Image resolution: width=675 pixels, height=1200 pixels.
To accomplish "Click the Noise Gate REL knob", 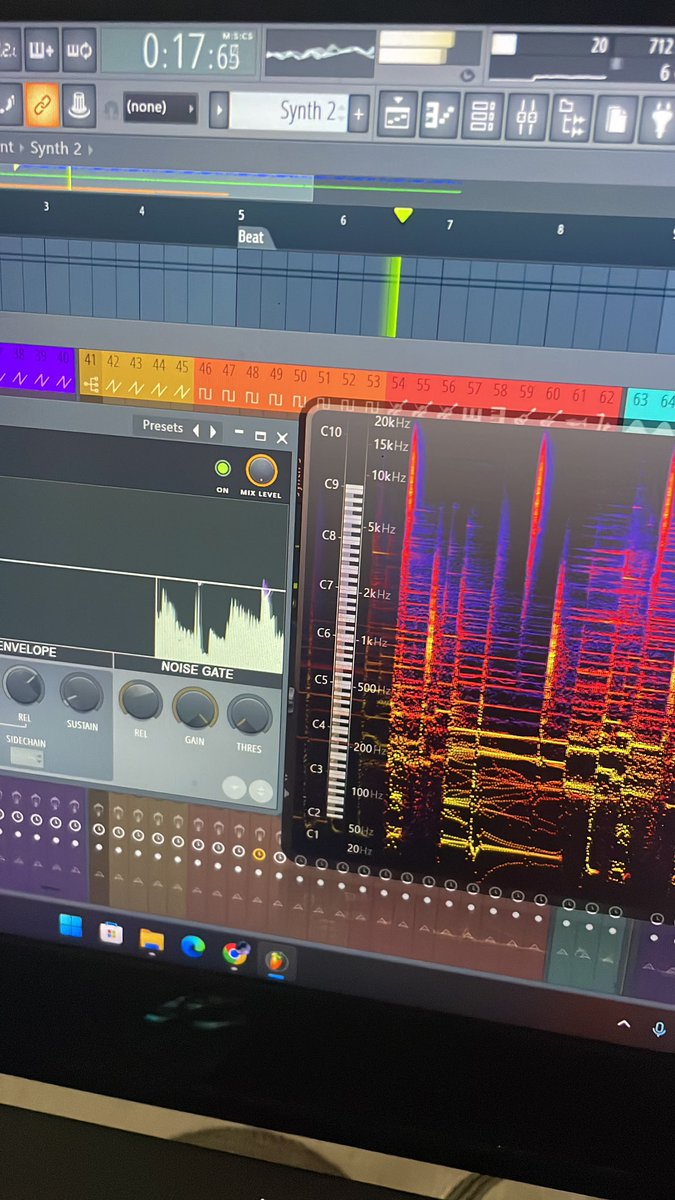I will point(141,700).
